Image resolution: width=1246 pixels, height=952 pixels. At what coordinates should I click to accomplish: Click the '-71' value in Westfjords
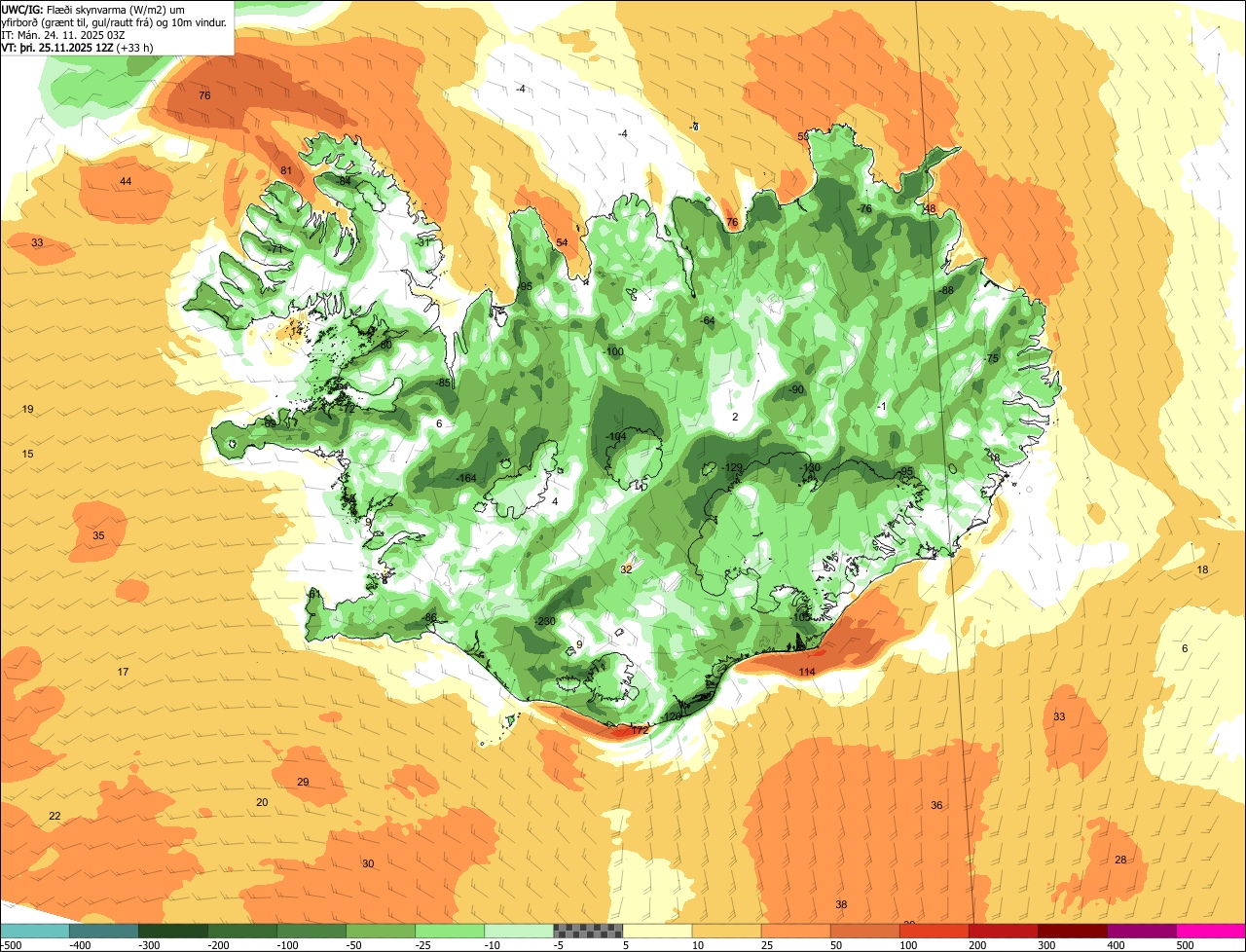click(x=275, y=250)
